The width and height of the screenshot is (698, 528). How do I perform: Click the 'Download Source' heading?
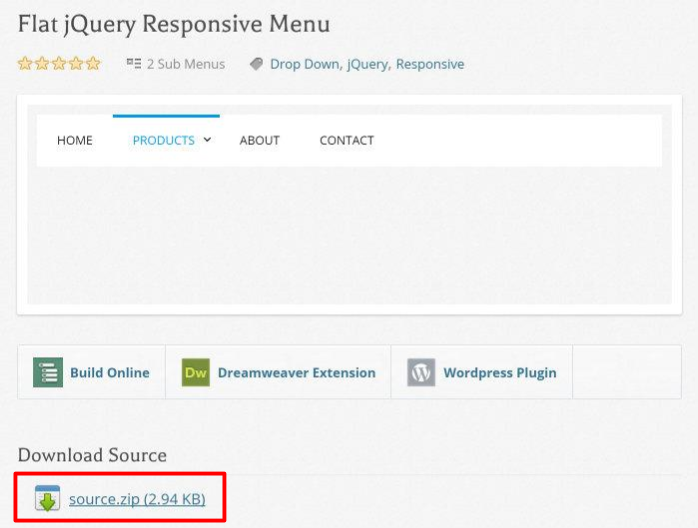tap(92, 455)
